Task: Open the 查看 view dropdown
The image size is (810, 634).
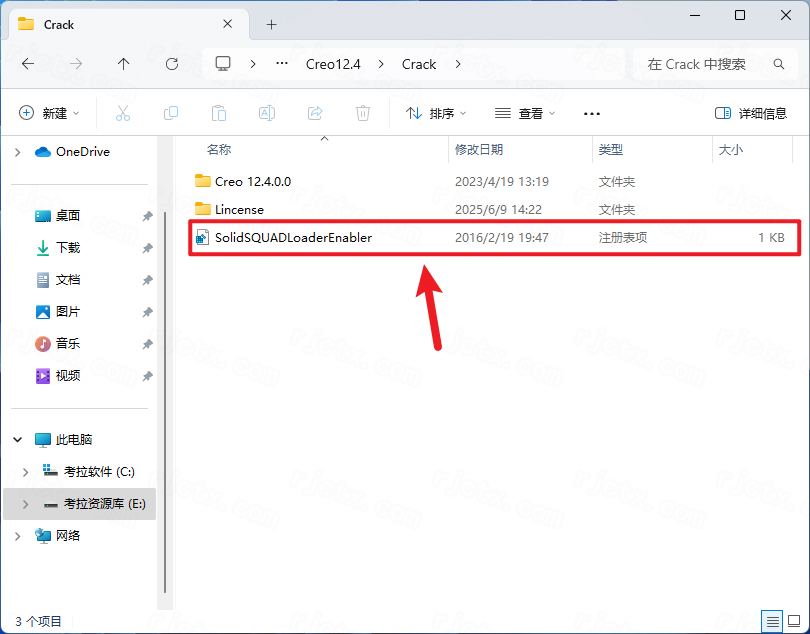Action: (525, 113)
